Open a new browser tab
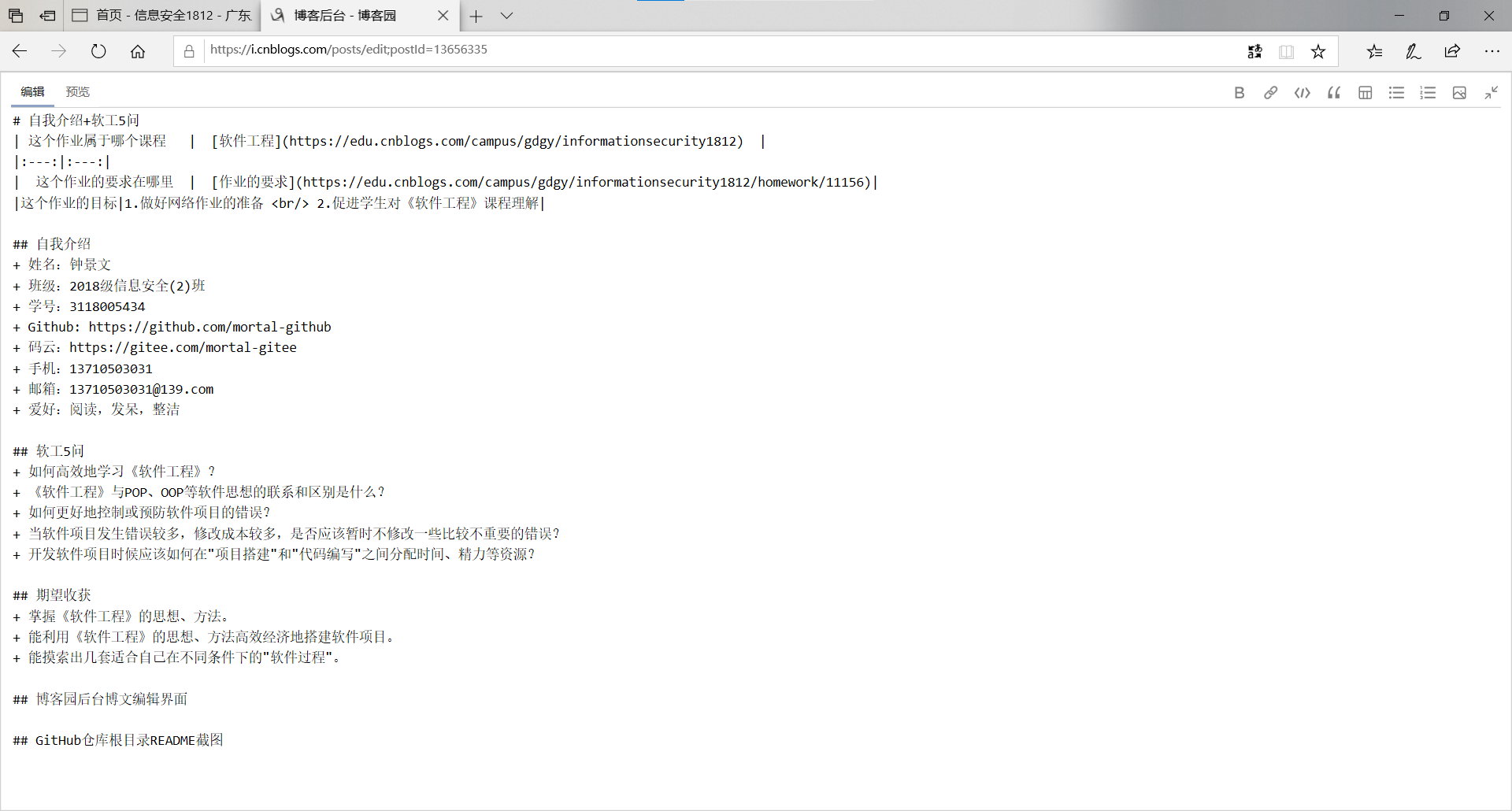The image size is (1512, 811). [x=476, y=16]
